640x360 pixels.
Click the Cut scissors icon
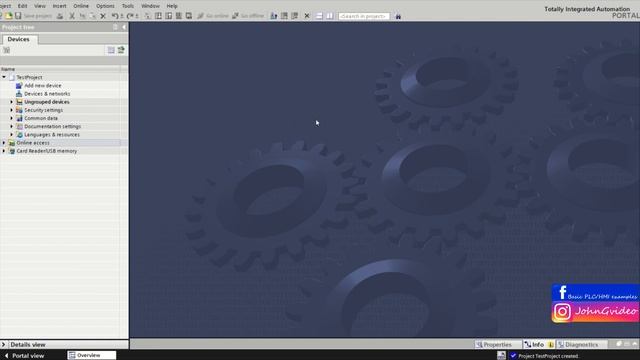(72, 16)
